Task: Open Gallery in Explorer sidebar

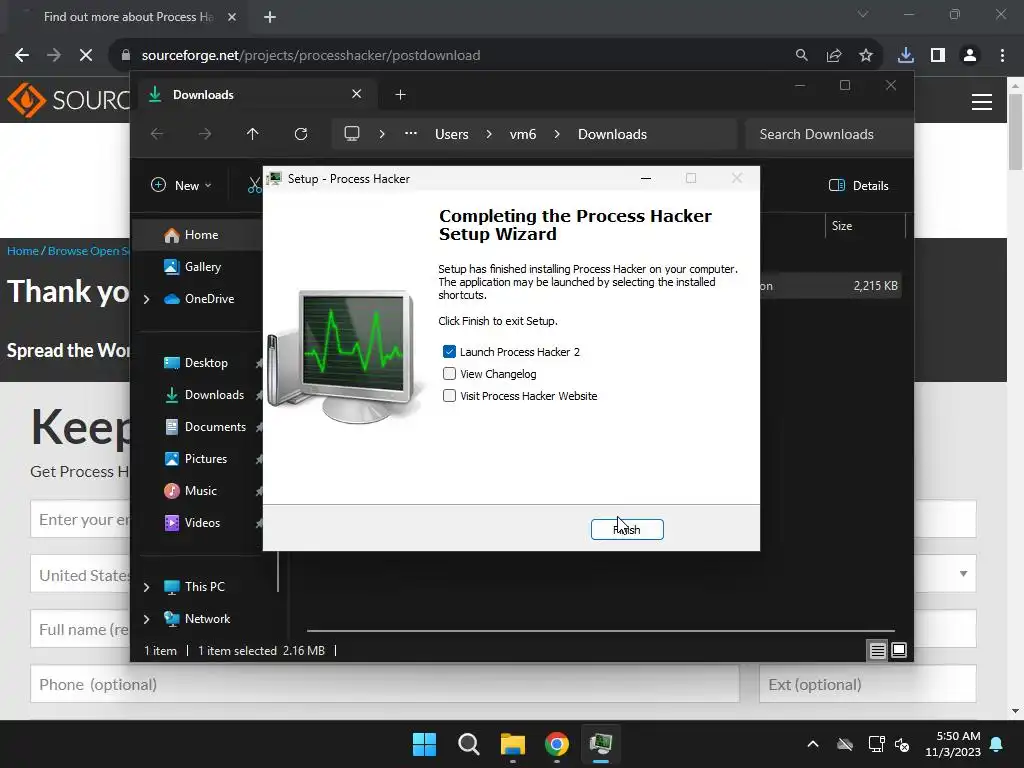Action: [x=203, y=266]
